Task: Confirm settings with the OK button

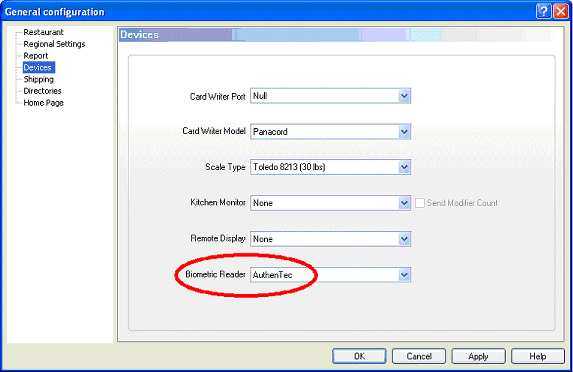Action: click(x=359, y=356)
